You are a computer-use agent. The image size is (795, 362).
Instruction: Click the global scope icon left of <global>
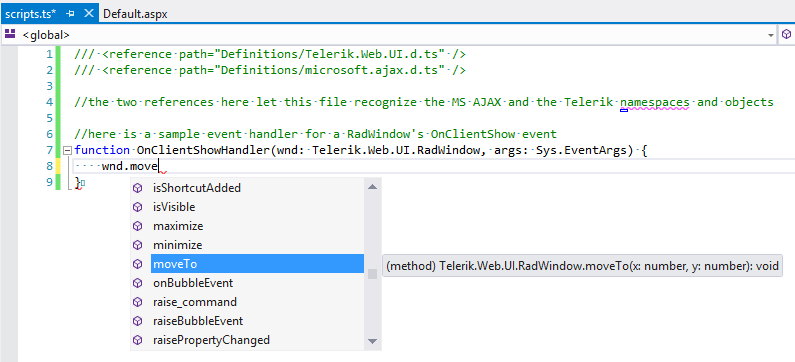(9, 34)
